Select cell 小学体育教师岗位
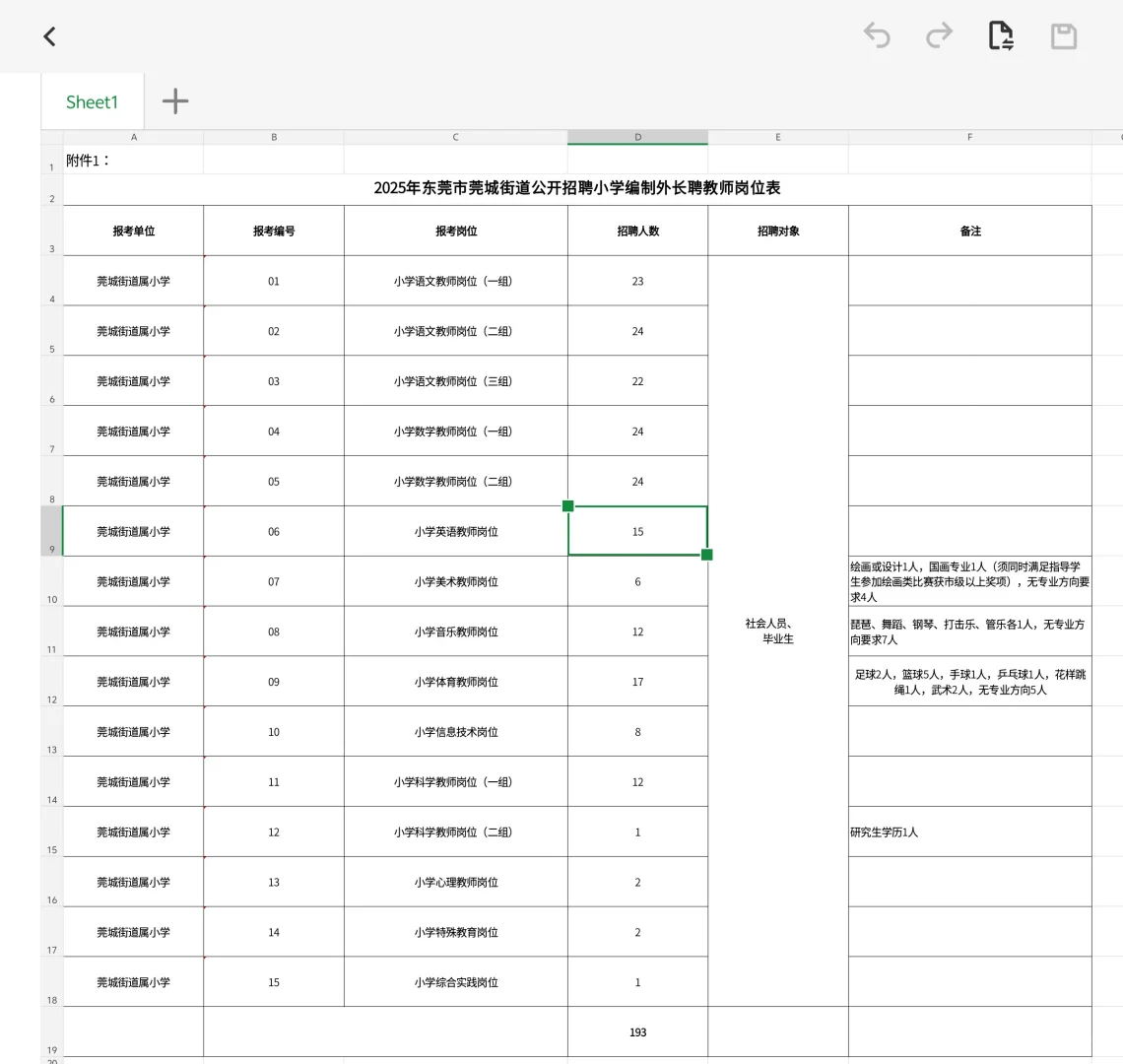Viewport: 1123px width, 1064px height. pos(455,682)
